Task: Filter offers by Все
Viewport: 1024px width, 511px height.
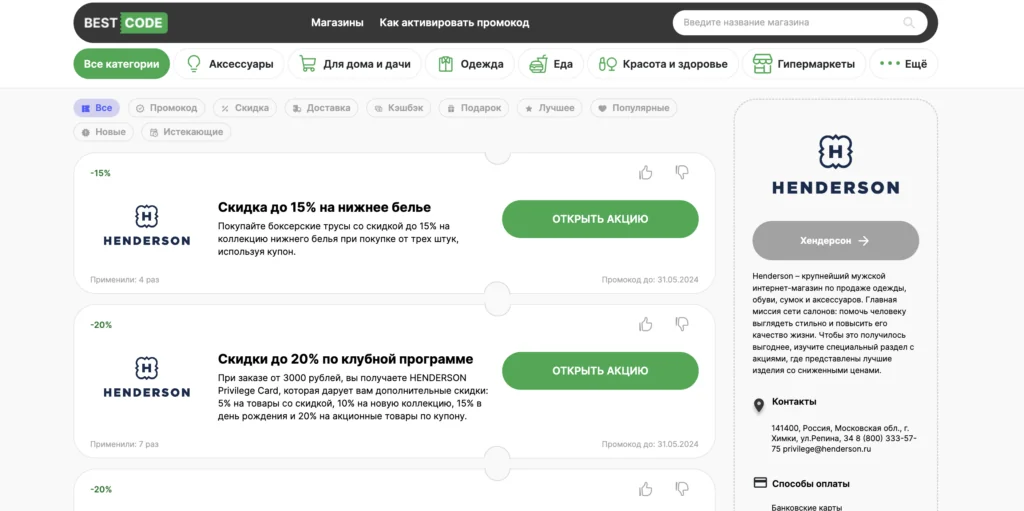Action: click(x=97, y=108)
